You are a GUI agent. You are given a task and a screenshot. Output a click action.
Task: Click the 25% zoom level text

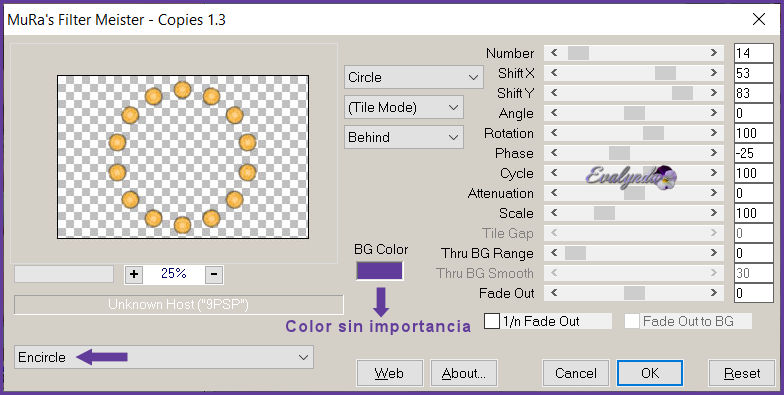[x=174, y=274]
